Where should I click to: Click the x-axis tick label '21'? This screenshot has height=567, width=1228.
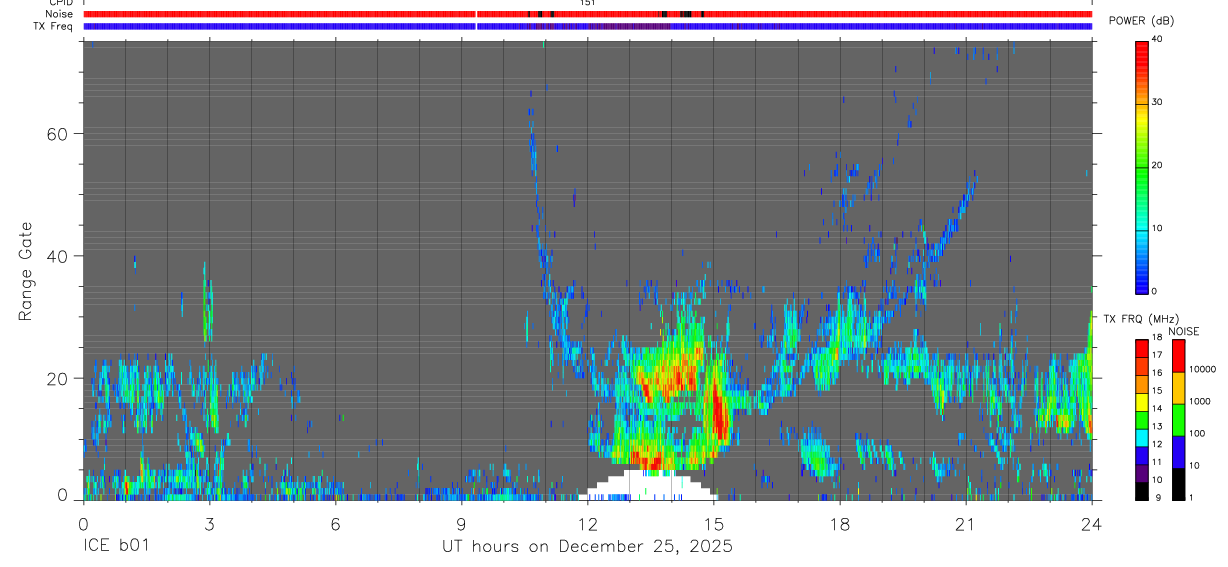(x=966, y=524)
